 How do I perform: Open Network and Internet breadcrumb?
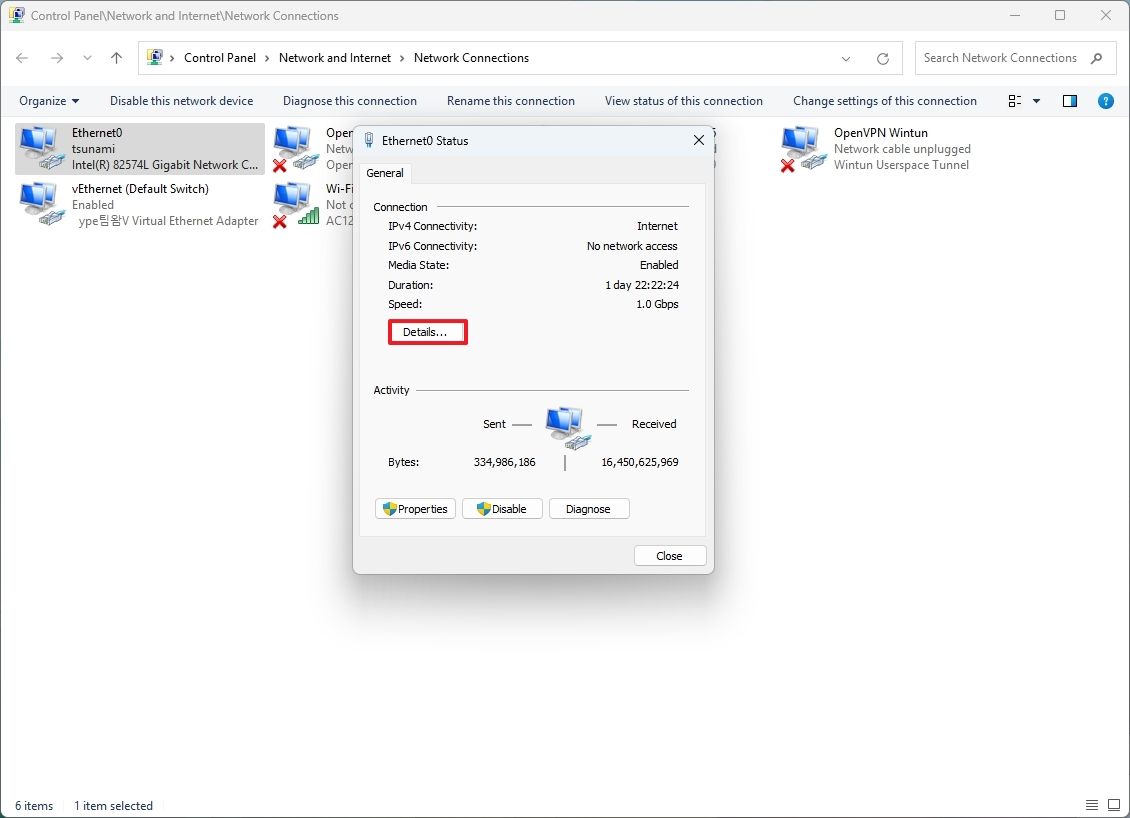(x=335, y=58)
